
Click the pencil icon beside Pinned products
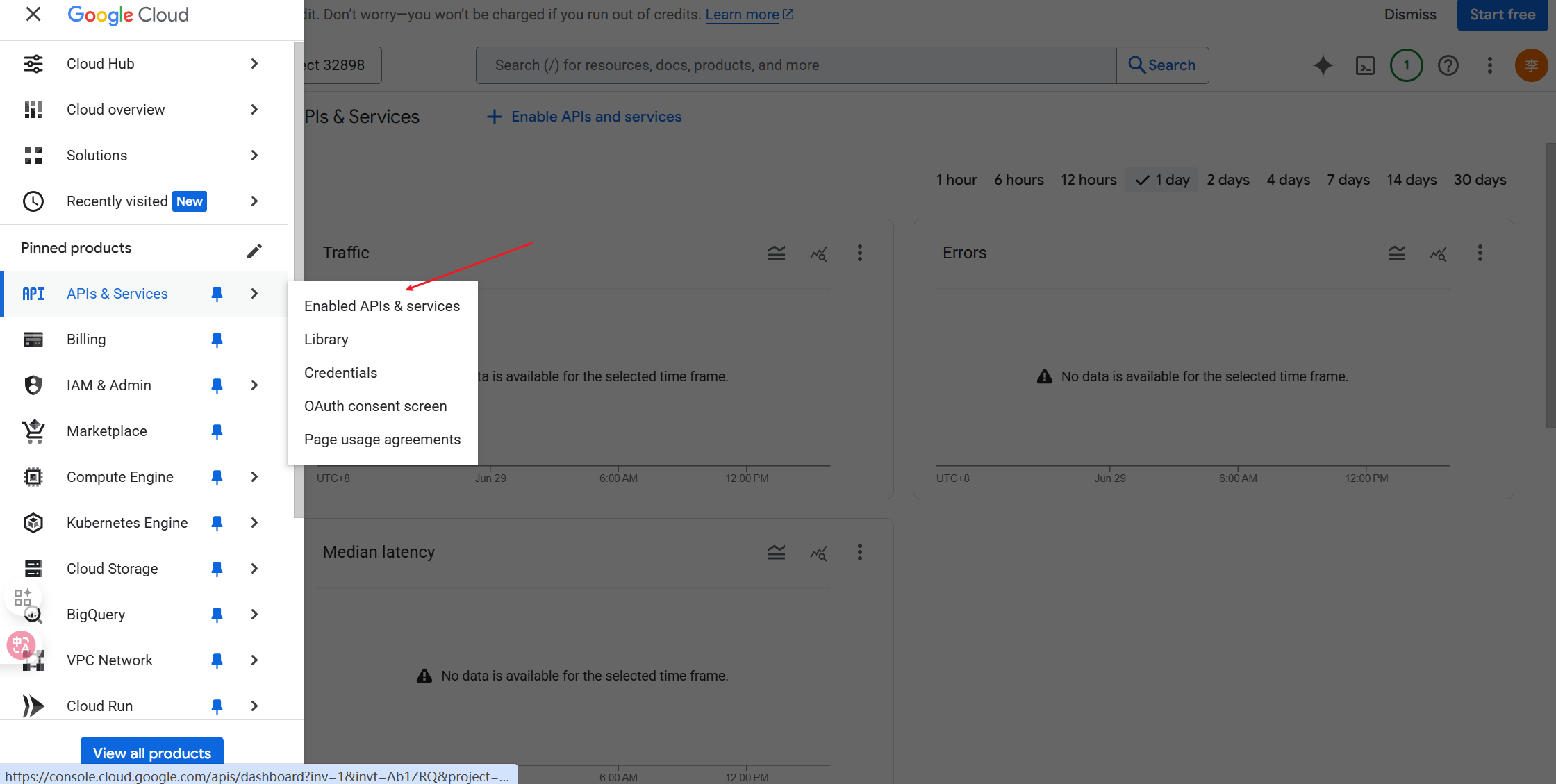coord(254,250)
